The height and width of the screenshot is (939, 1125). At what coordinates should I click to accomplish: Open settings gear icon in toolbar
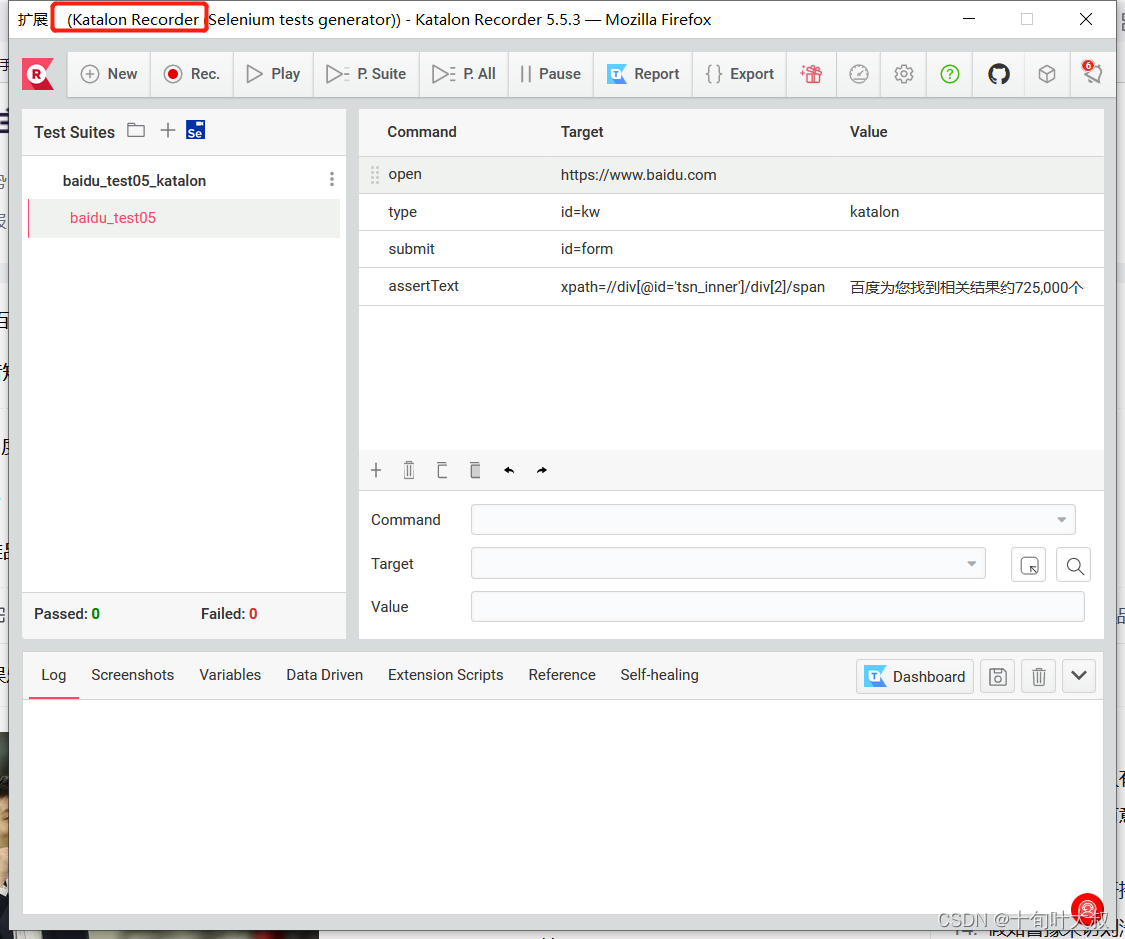tap(904, 74)
